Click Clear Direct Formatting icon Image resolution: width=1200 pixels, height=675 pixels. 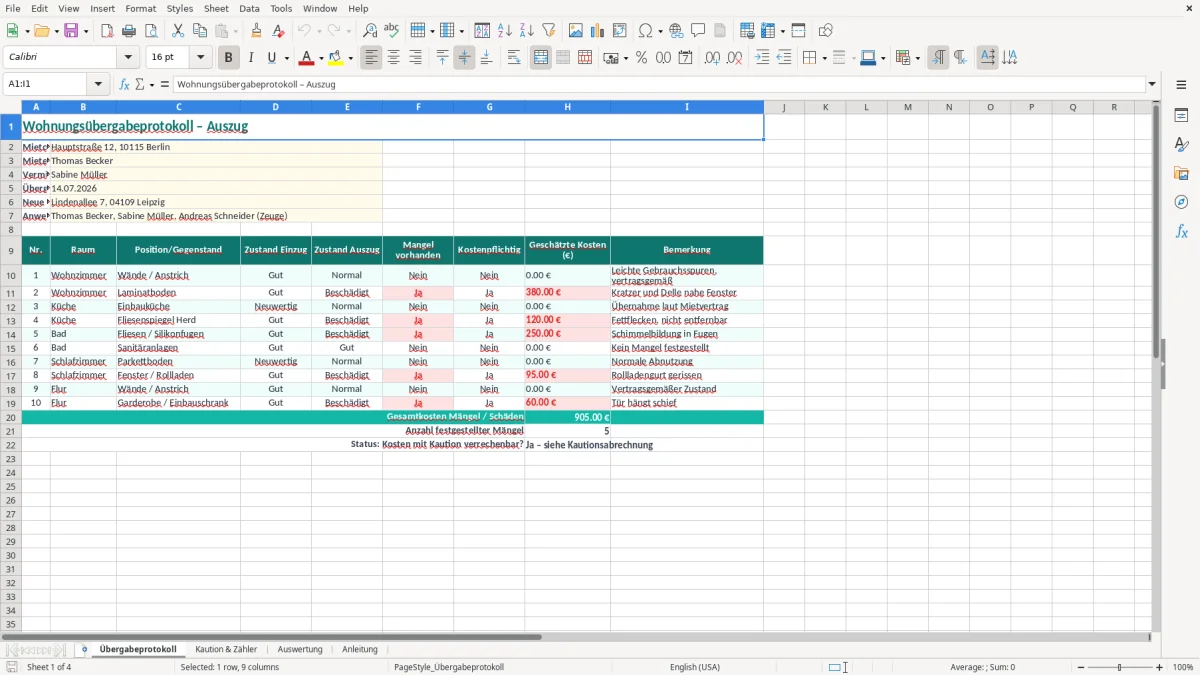(279, 31)
